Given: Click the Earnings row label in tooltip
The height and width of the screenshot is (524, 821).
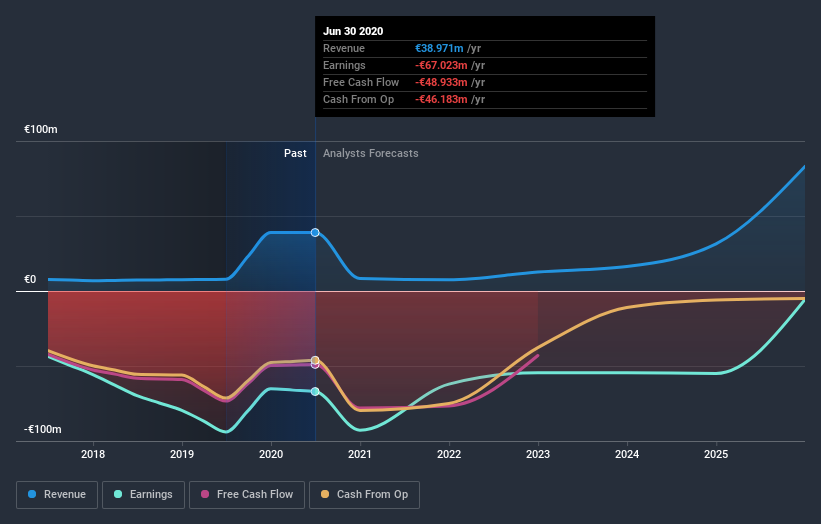Looking at the screenshot, I should pyautogui.click(x=344, y=65).
